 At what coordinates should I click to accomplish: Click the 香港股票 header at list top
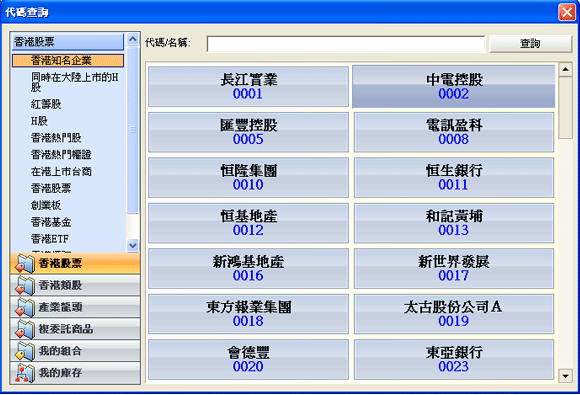point(68,42)
